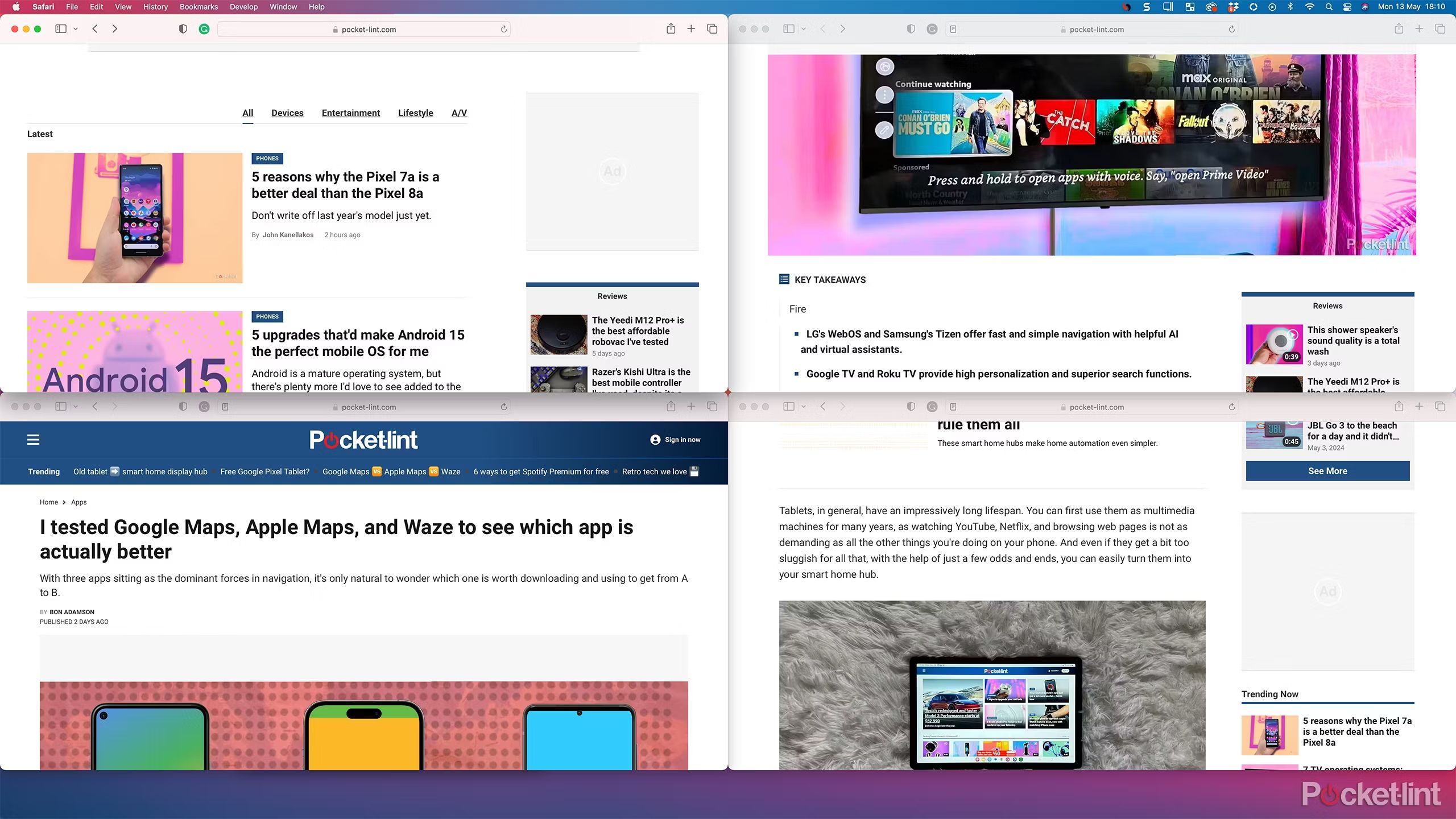
Task: Open the File menu
Action: coord(72,7)
